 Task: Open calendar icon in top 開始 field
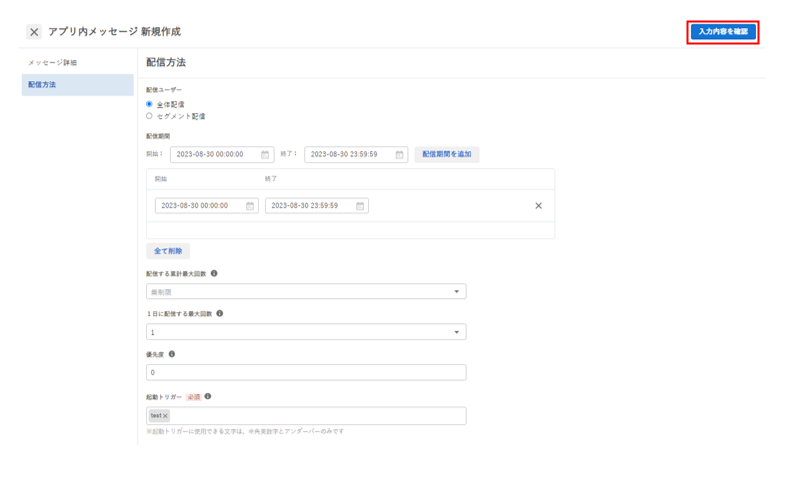265,154
